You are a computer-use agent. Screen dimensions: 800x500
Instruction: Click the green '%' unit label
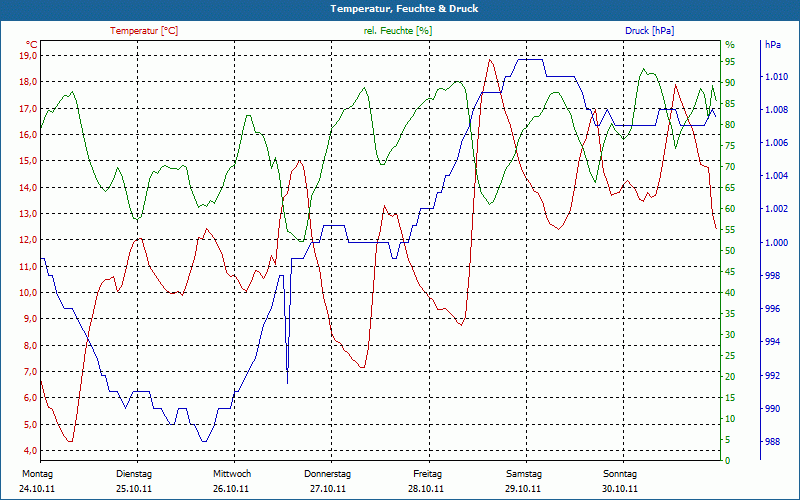(x=730, y=45)
